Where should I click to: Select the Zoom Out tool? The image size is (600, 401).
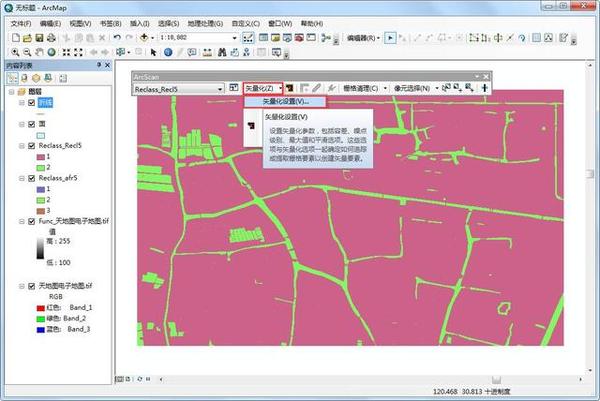pos(27,52)
